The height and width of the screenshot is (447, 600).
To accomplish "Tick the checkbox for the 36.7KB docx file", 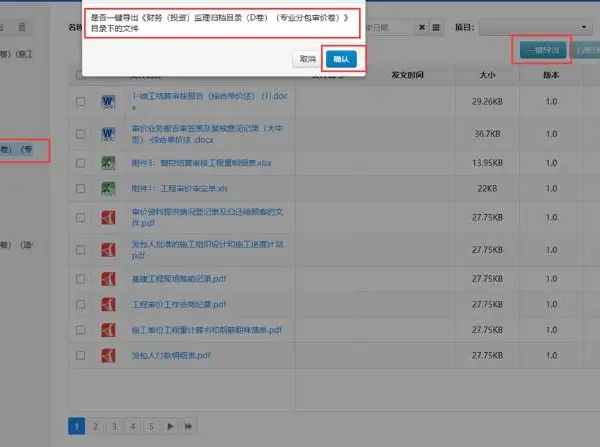I will (80, 134).
